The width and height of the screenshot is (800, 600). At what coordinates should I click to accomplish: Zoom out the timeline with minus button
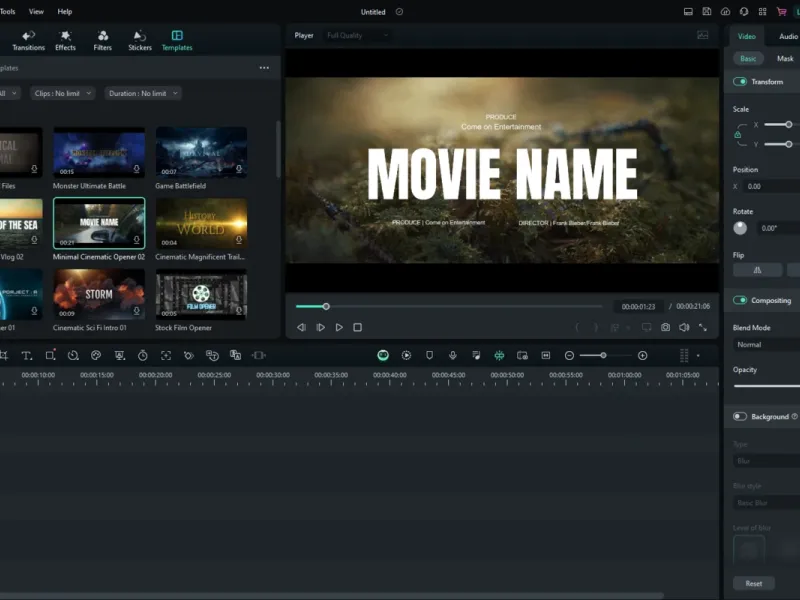pyautogui.click(x=569, y=356)
